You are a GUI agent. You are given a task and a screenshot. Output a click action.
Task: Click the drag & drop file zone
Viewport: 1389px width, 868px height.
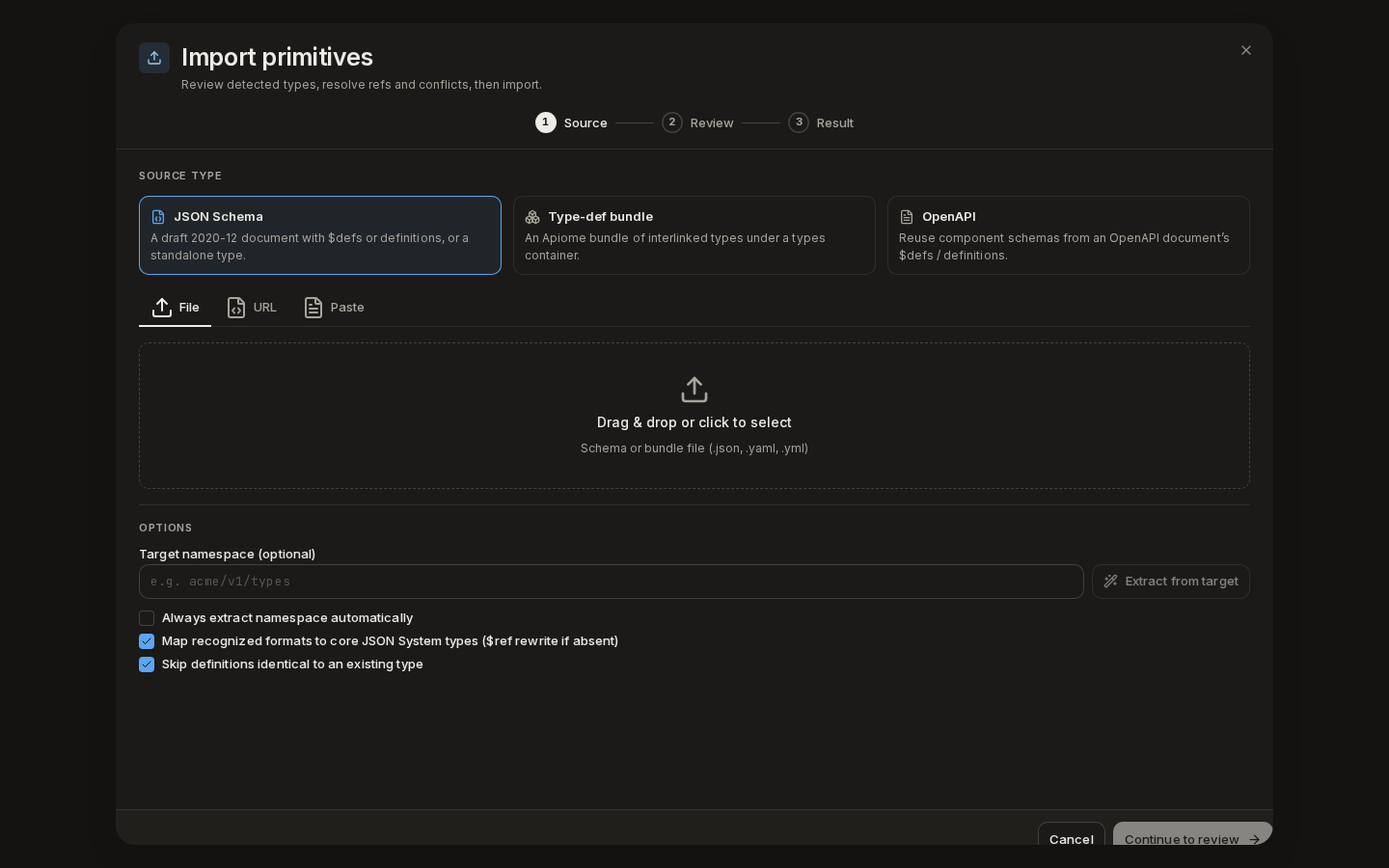[x=694, y=416]
